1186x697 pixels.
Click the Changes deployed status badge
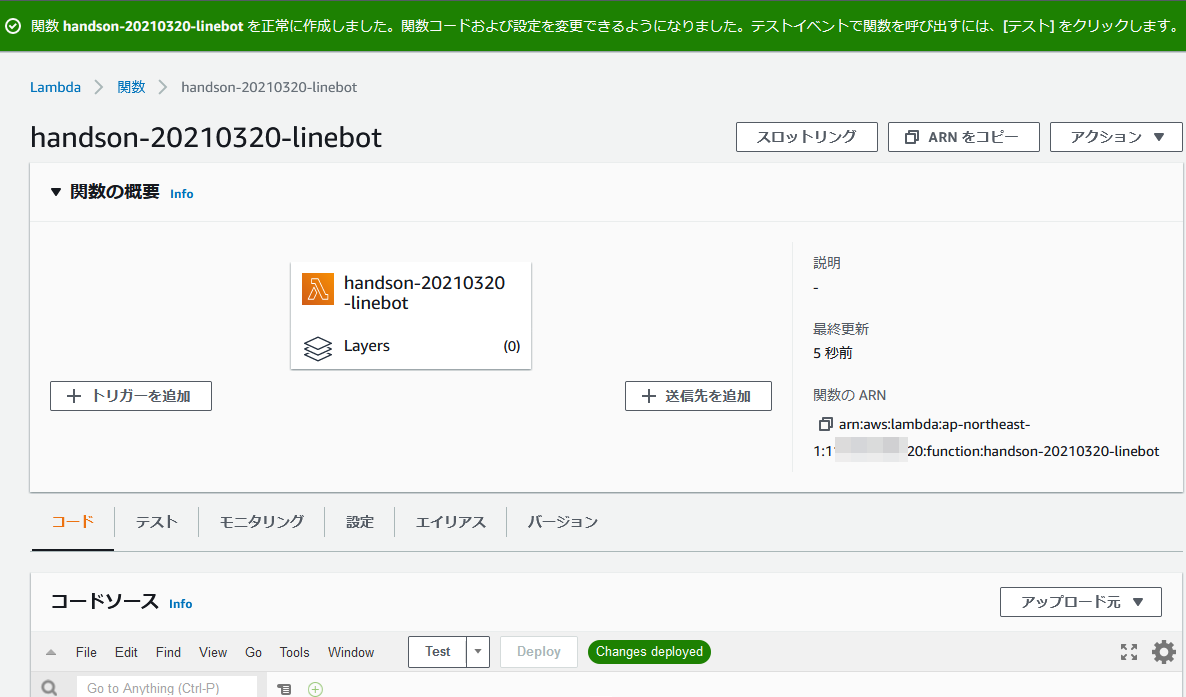tap(649, 652)
